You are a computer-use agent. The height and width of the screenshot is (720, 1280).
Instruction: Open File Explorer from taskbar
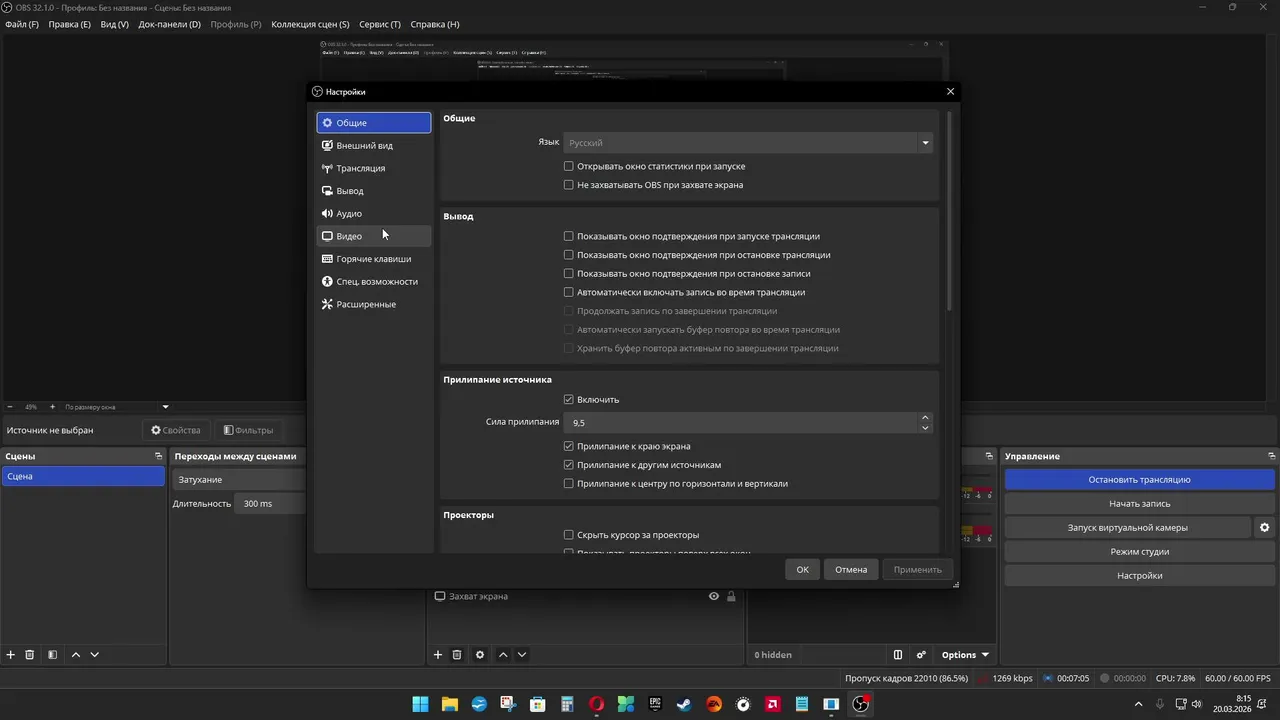point(450,704)
